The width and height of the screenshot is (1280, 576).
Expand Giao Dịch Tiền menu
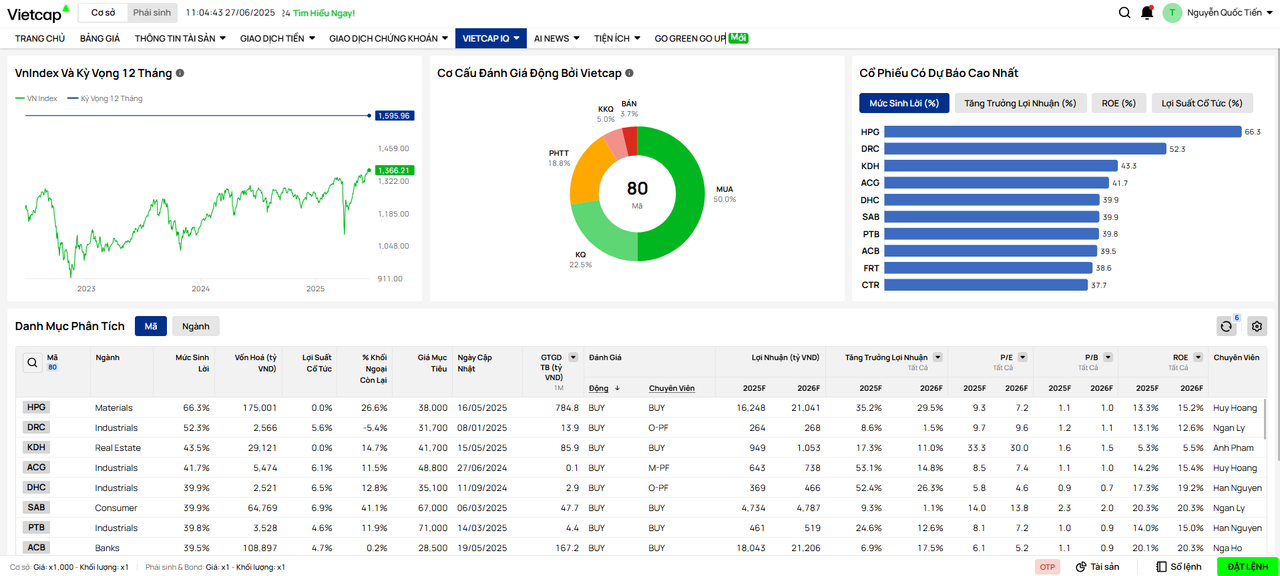pyautogui.click(x=277, y=38)
